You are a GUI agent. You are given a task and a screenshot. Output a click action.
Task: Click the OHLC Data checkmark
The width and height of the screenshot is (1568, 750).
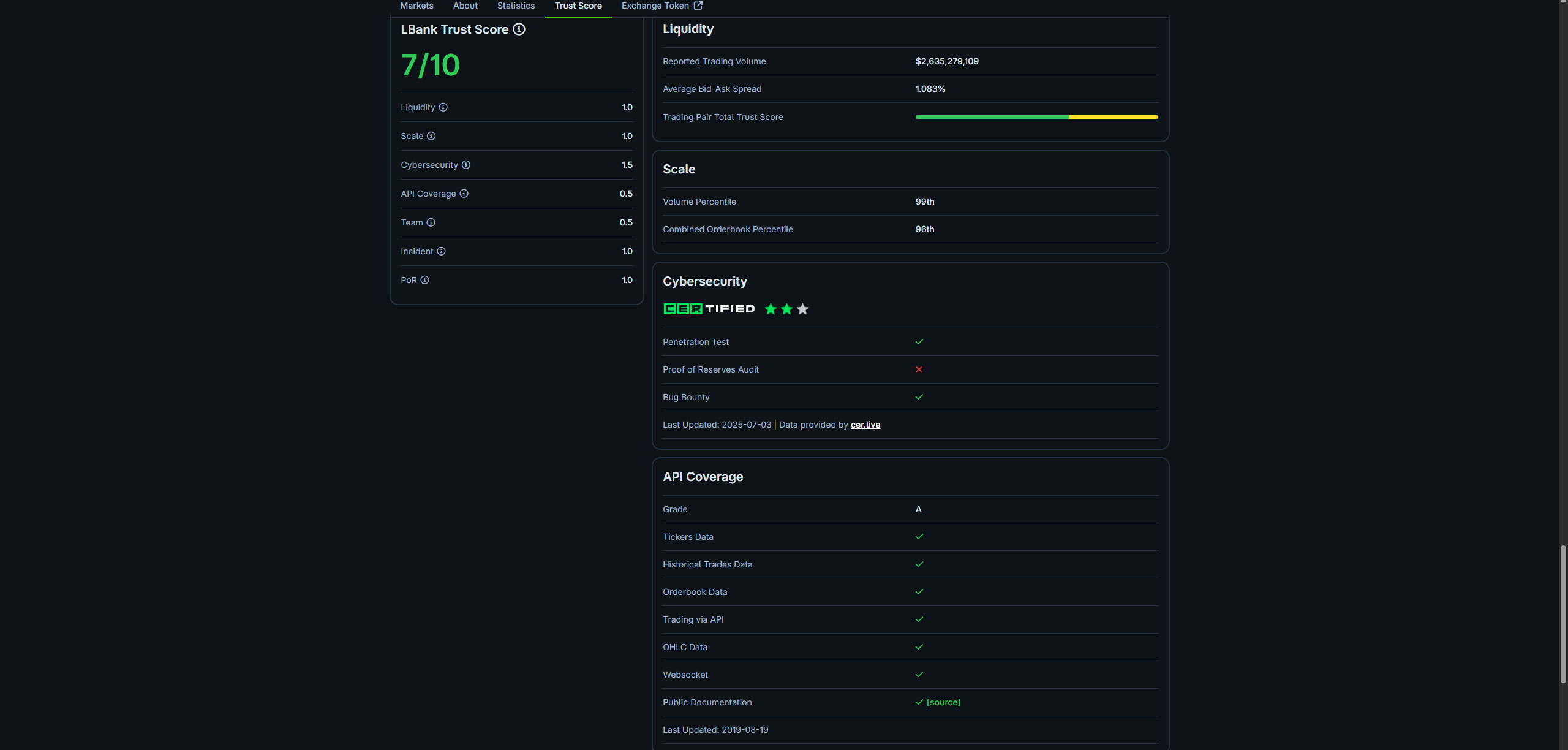coord(919,647)
